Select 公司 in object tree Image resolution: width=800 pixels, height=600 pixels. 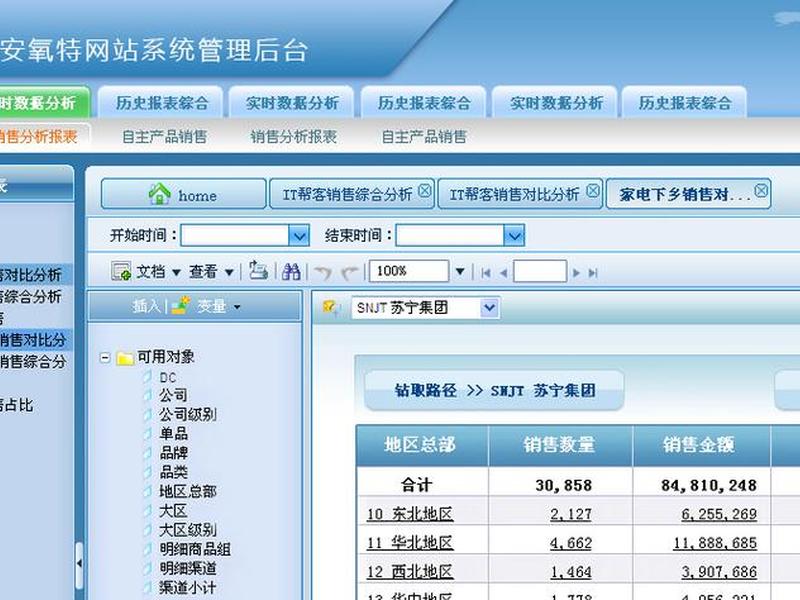[x=173, y=395]
